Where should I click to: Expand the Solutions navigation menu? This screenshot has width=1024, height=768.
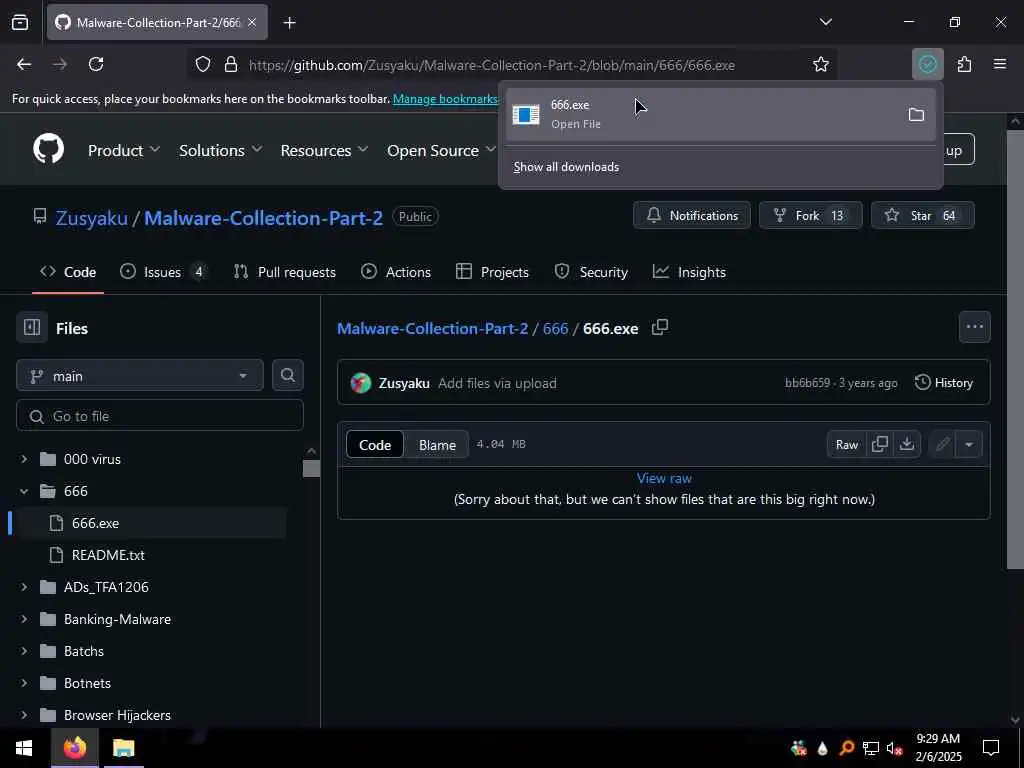[x=220, y=150]
